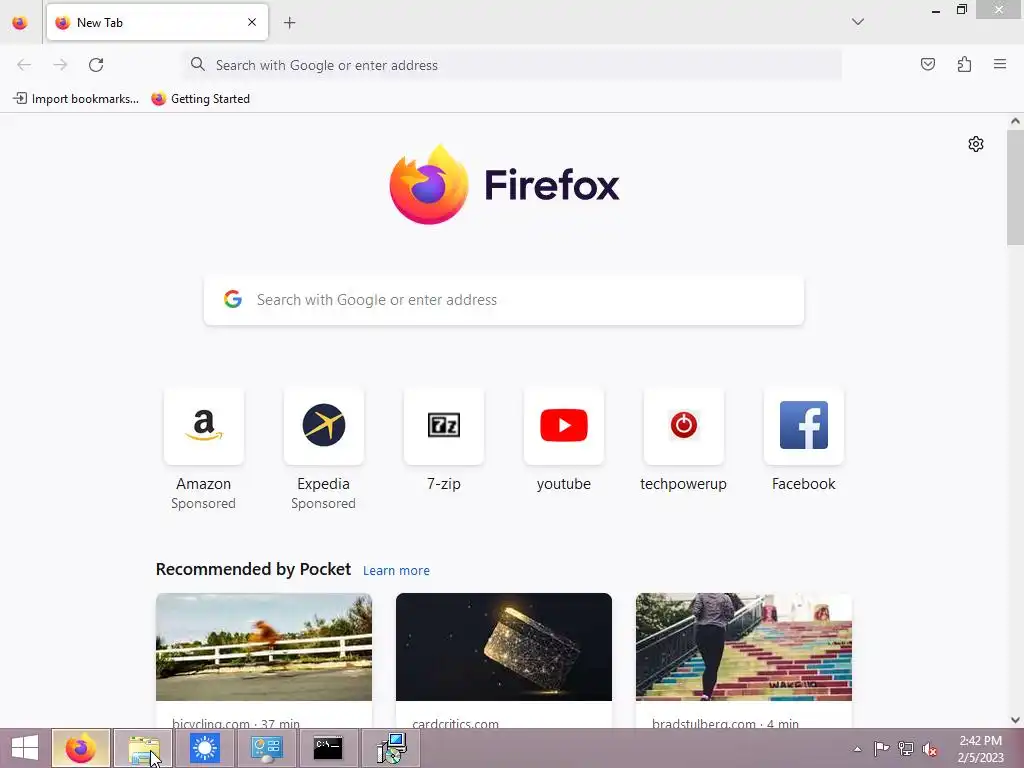Close the New Tab tab
This screenshot has height=768, width=1024.
(x=252, y=22)
